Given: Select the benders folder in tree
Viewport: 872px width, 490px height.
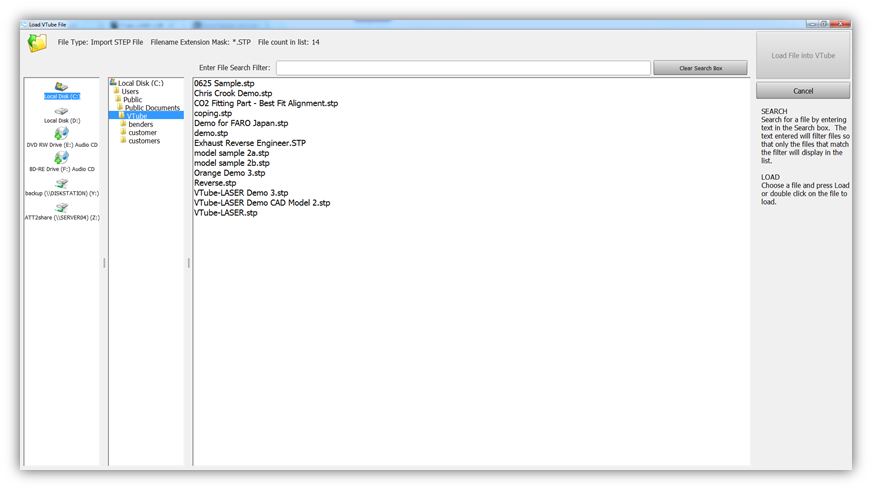Looking at the screenshot, I should click(x=141, y=124).
